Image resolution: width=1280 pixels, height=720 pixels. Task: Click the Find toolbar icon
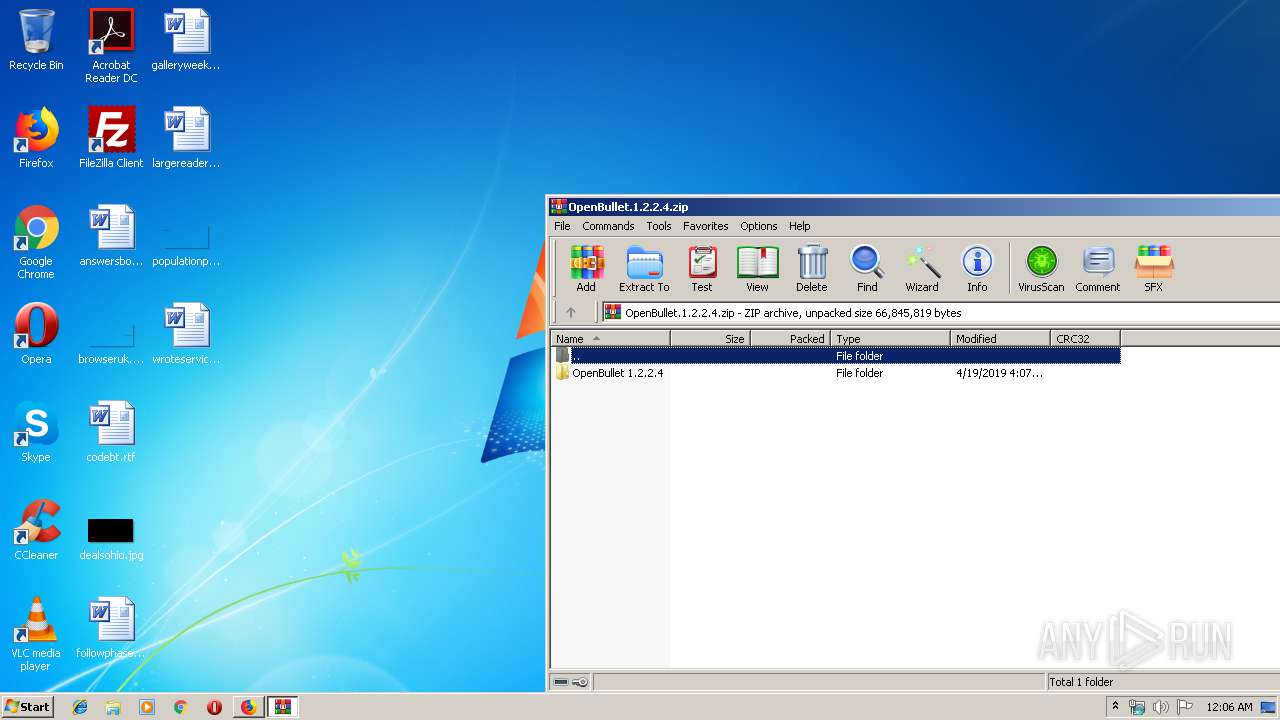(867, 269)
